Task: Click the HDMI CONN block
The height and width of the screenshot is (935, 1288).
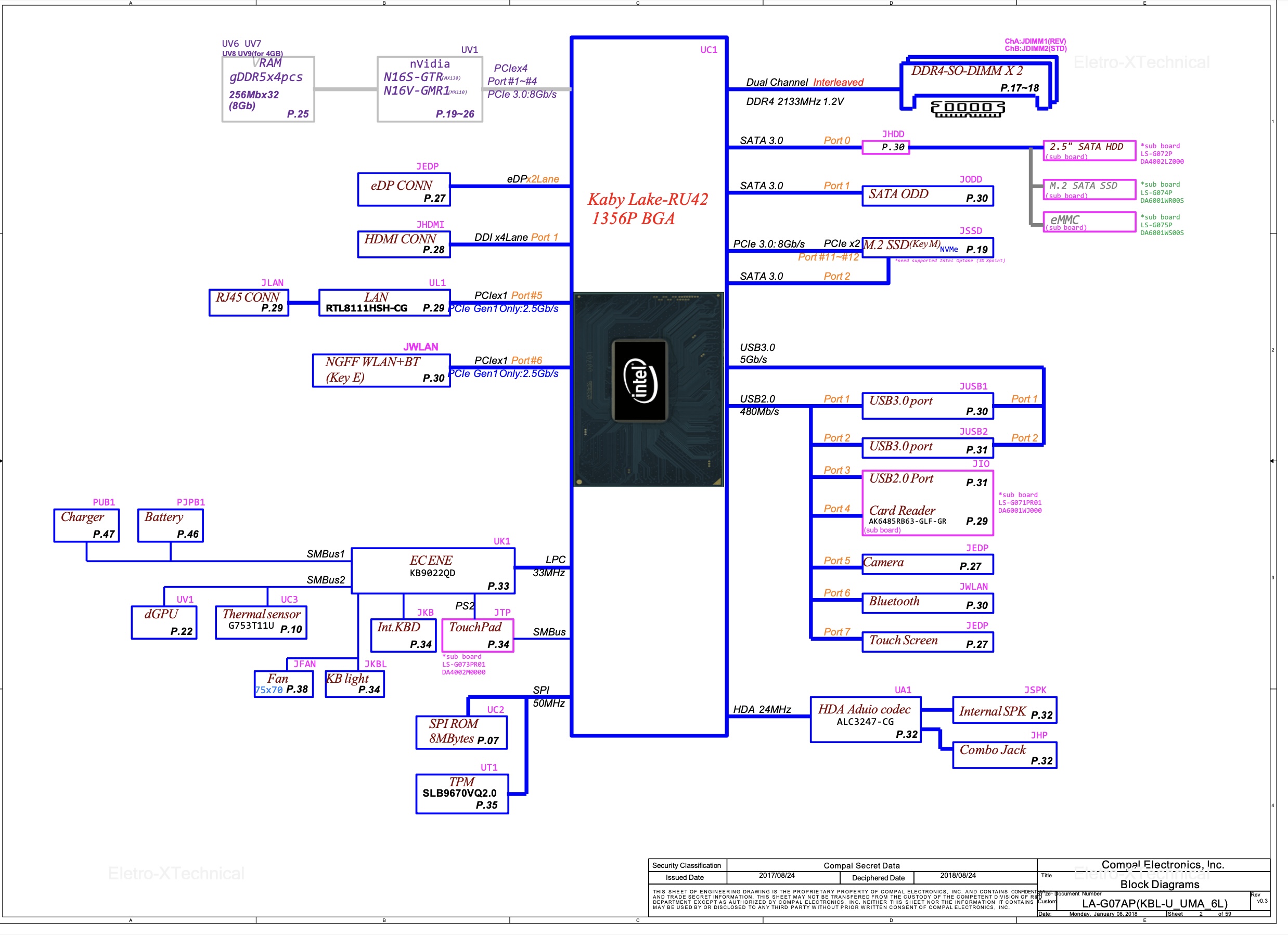Action: pyautogui.click(x=404, y=244)
